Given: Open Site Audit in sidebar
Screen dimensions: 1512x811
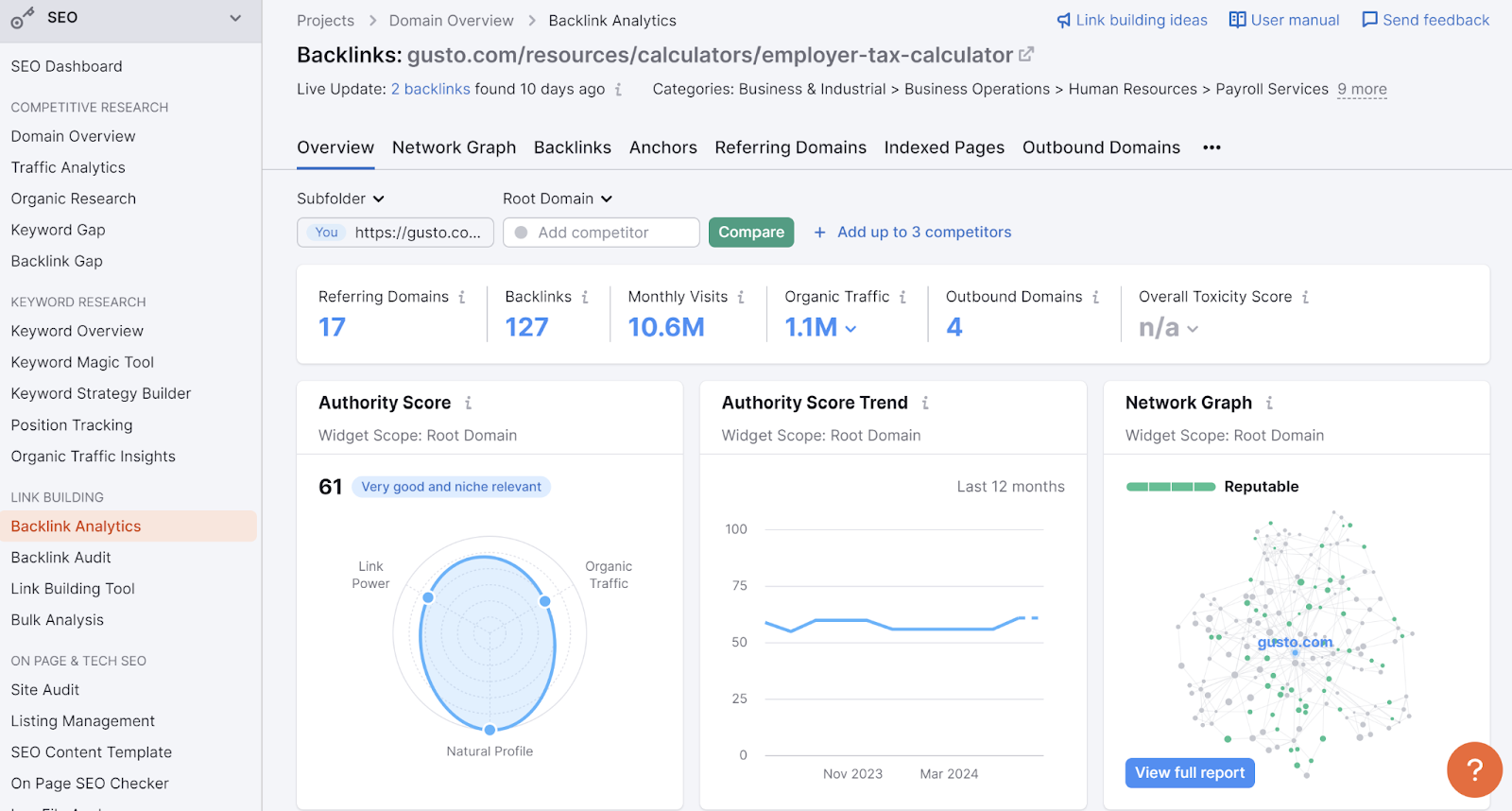Looking at the screenshot, I should pyautogui.click(x=45, y=690).
